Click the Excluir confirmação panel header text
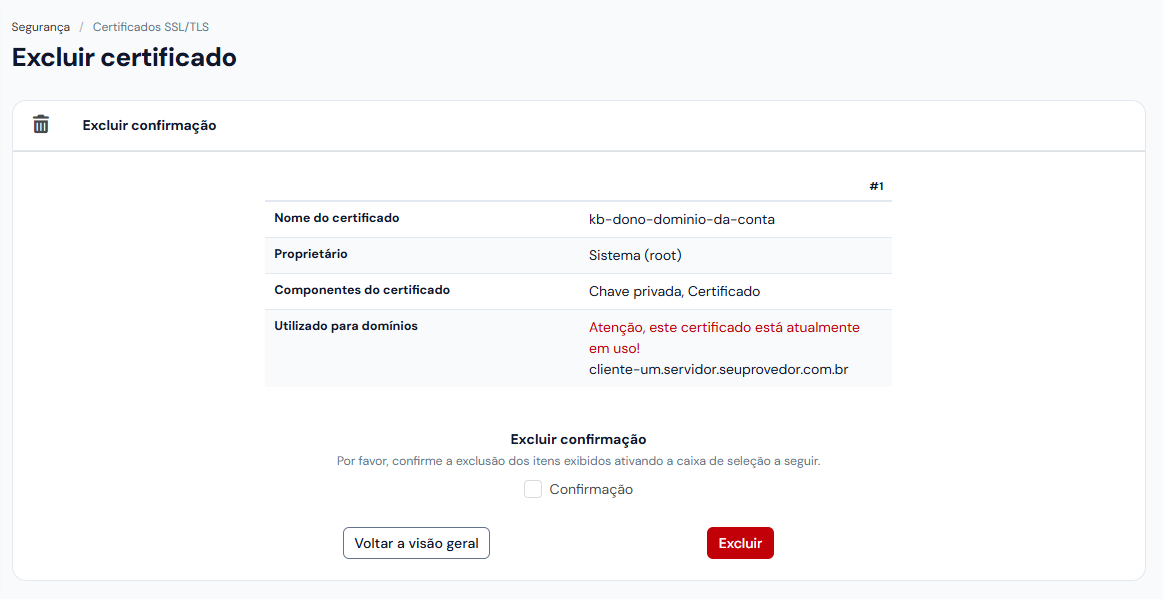The image size is (1163, 599). (x=149, y=125)
